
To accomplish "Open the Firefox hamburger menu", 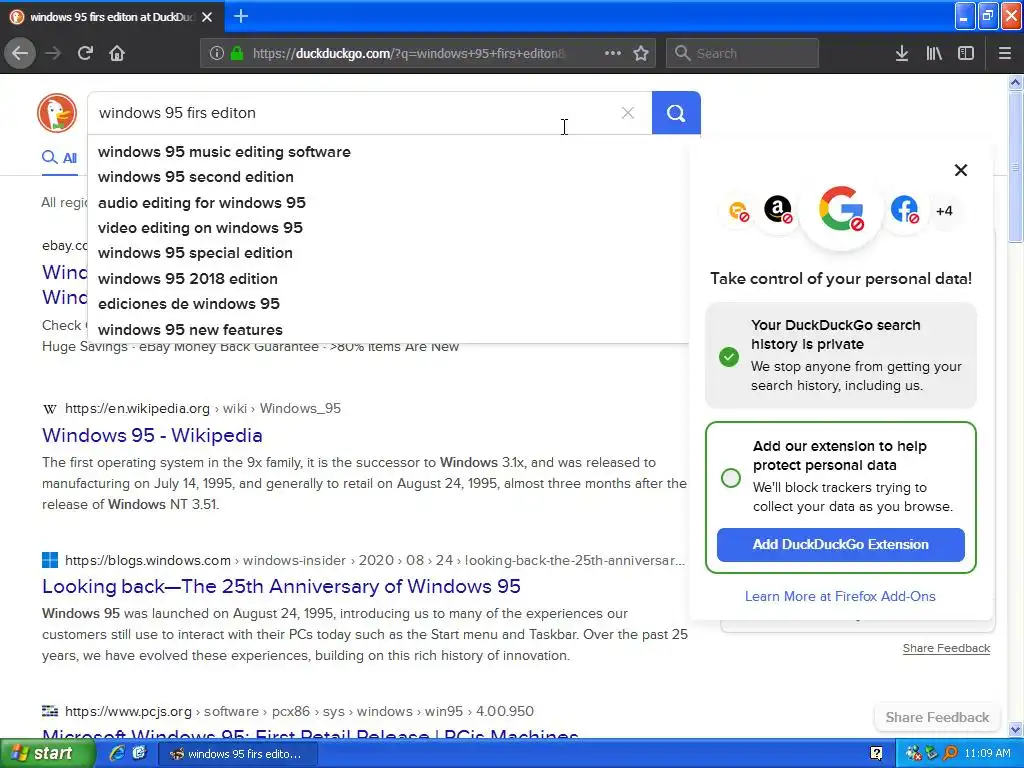I will pos(1004,53).
